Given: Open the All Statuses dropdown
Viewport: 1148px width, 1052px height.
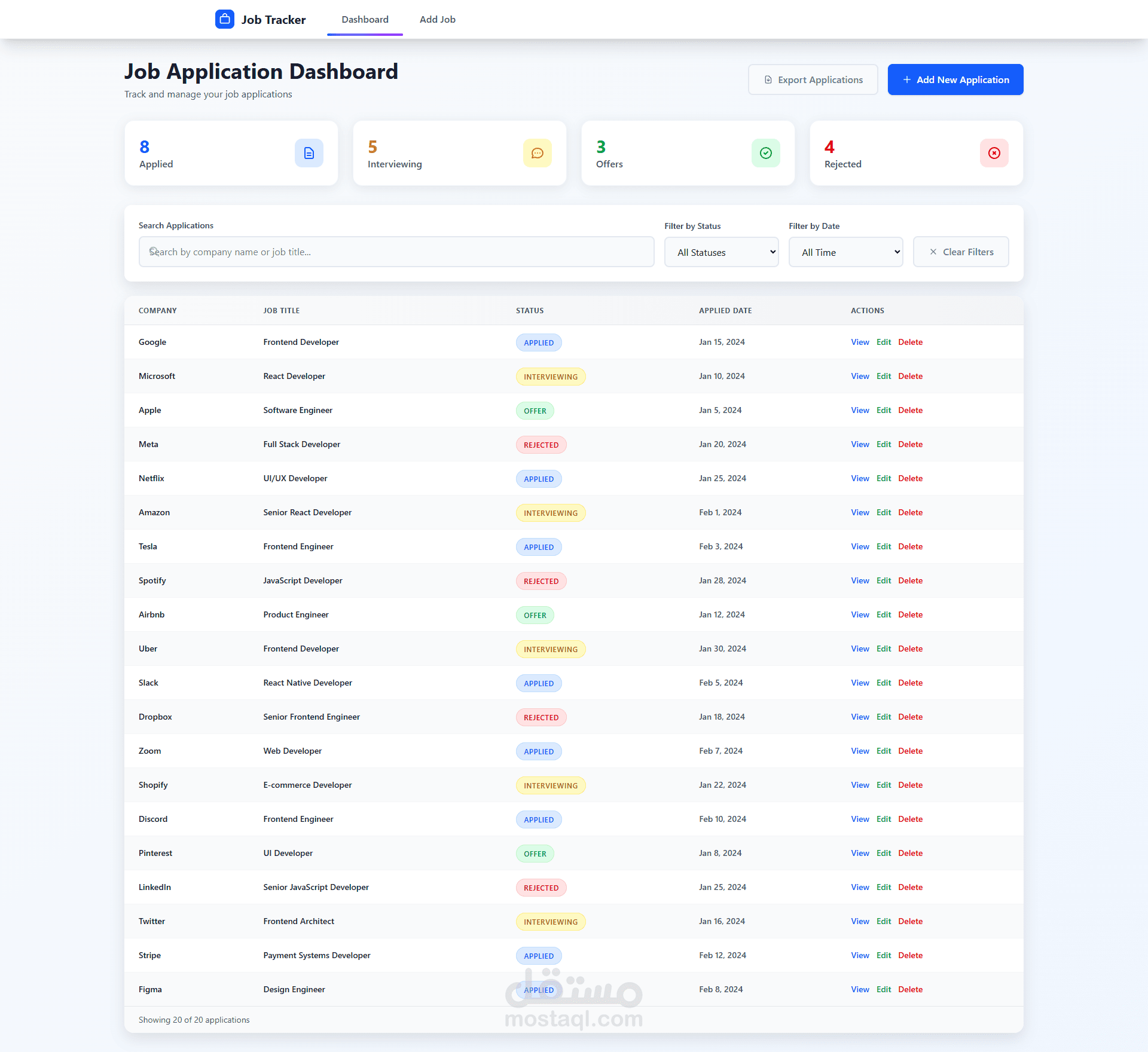Looking at the screenshot, I should tap(721, 252).
